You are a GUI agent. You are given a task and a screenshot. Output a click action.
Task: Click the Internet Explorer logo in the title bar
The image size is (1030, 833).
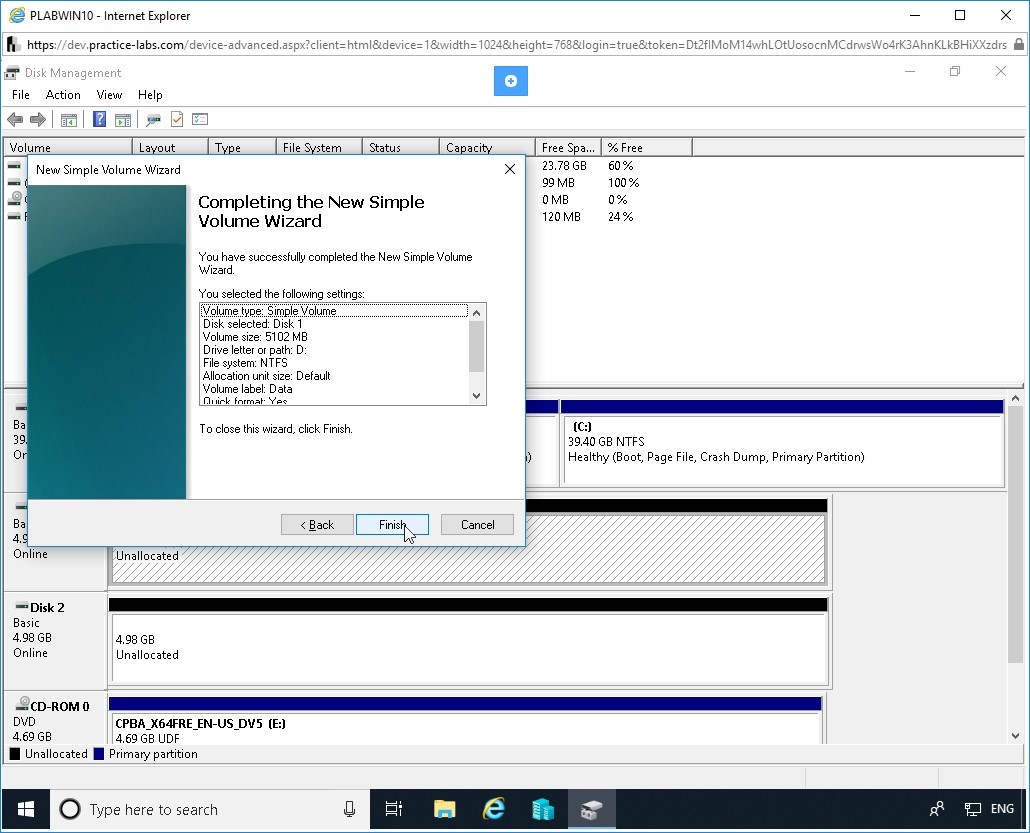[x=17, y=15]
